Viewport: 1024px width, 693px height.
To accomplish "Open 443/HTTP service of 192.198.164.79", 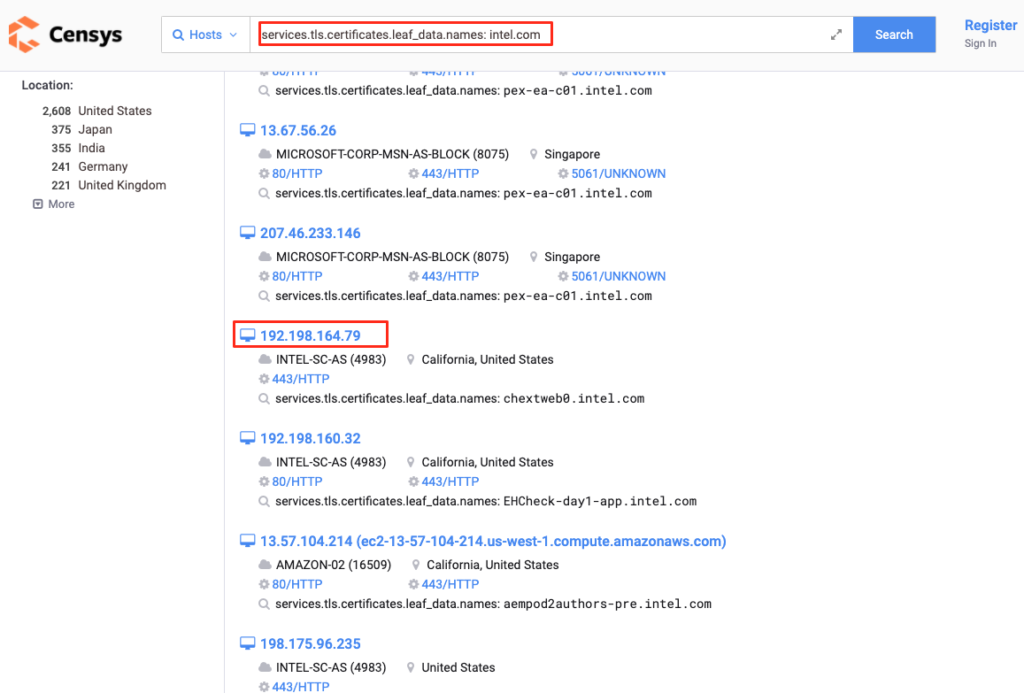I will pos(300,379).
